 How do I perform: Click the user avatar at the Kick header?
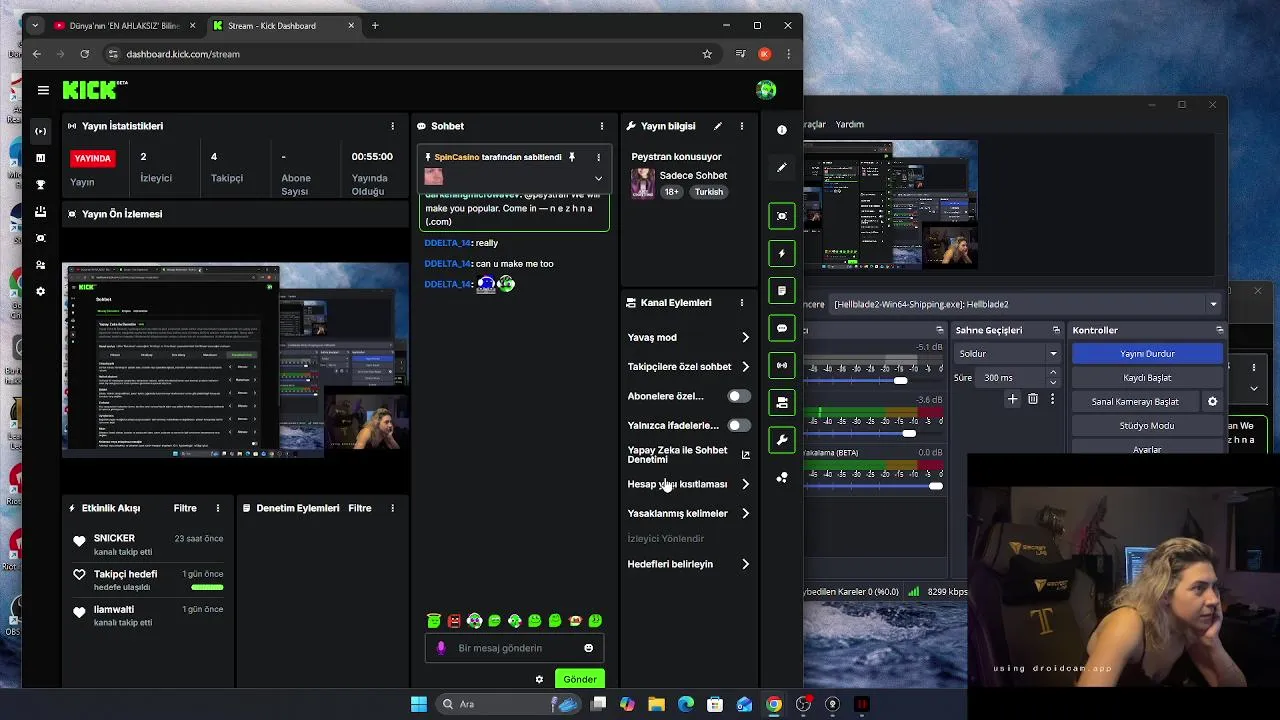point(766,90)
